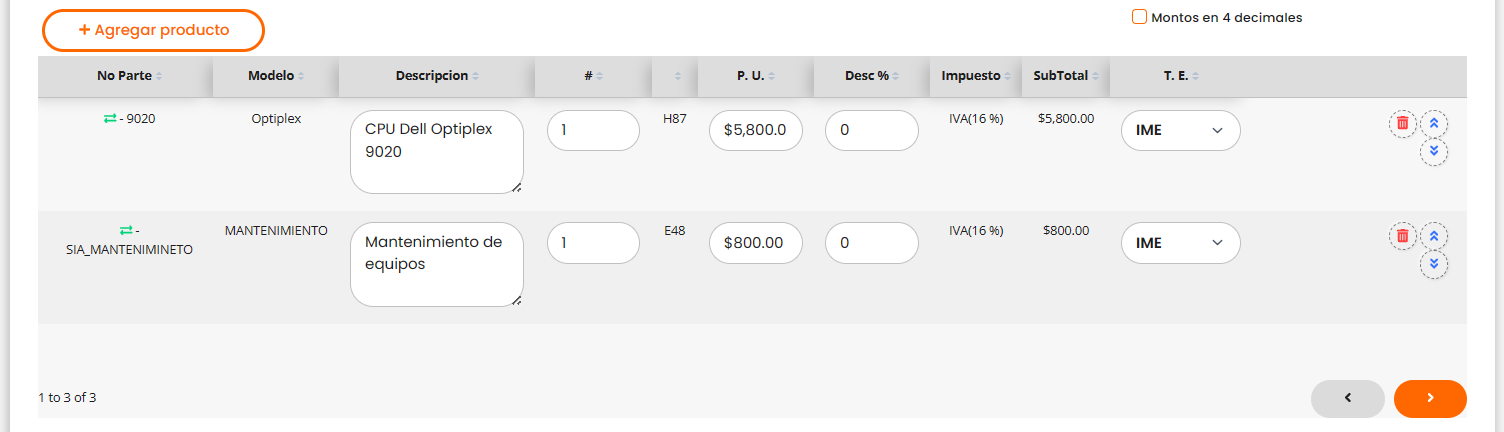
Task: Sort table by SubTotal column
Action: coord(1066,76)
